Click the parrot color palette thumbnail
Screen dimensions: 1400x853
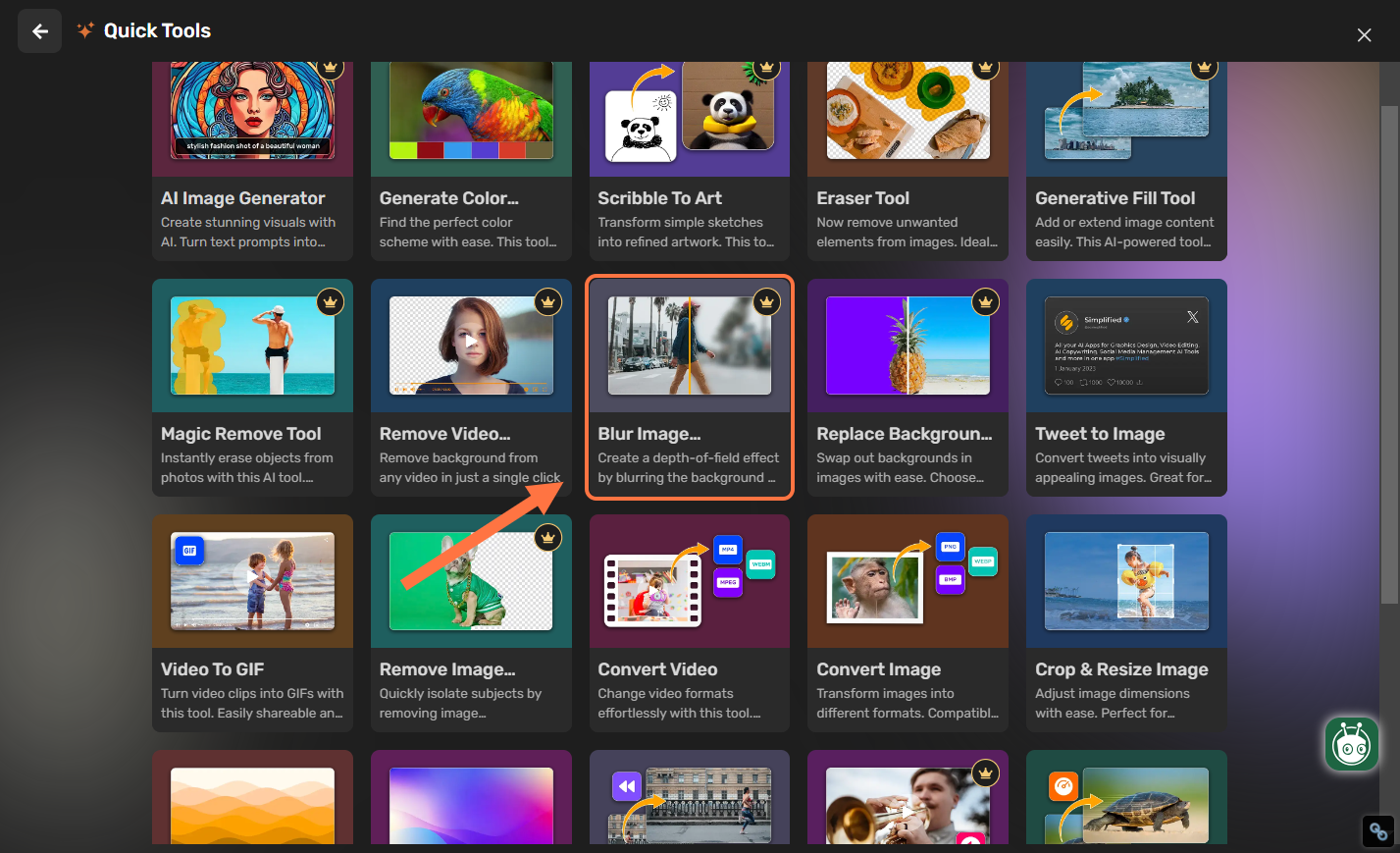(x=471, y=110)
